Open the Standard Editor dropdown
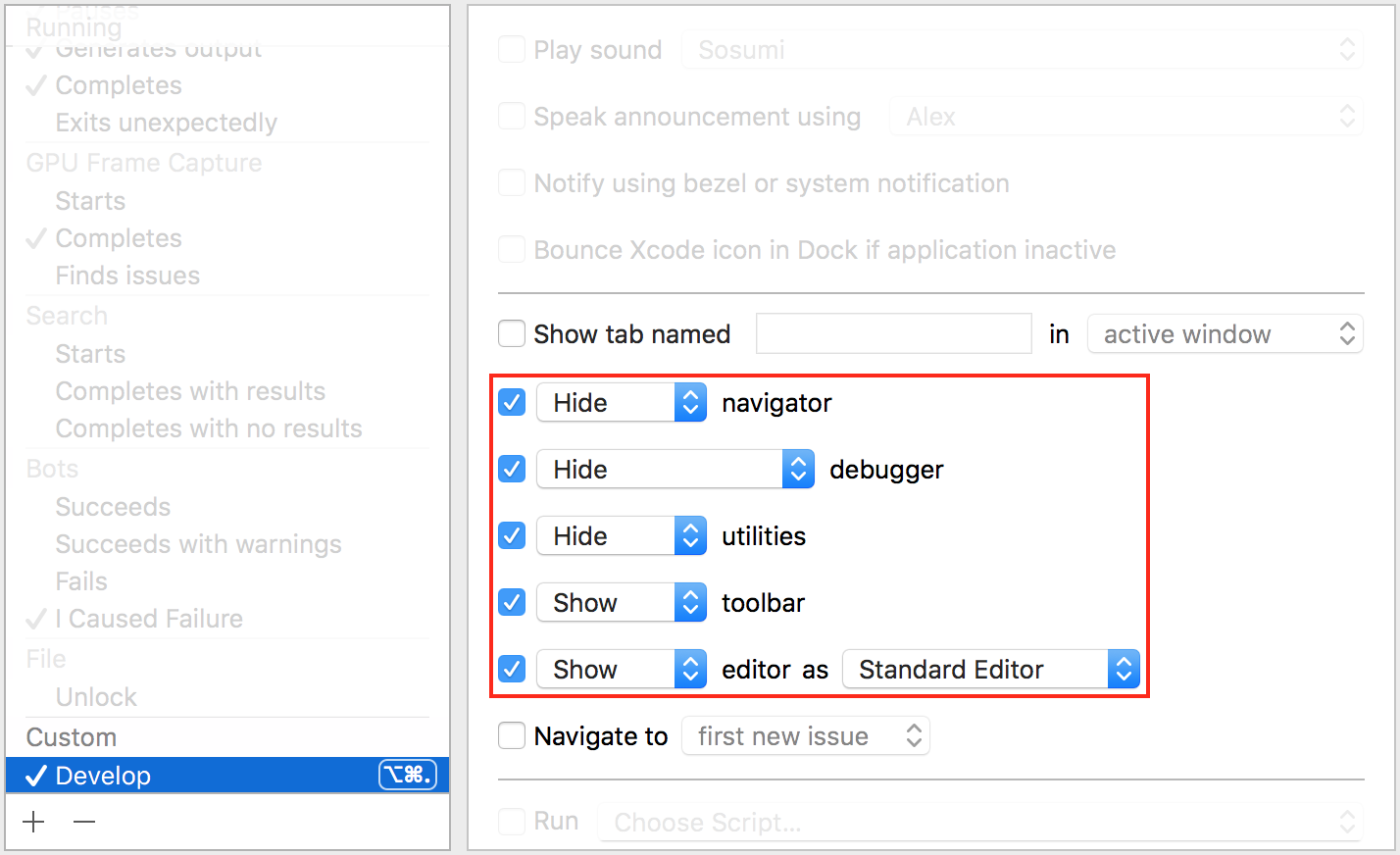1400x855 pixels. (990, 670)
